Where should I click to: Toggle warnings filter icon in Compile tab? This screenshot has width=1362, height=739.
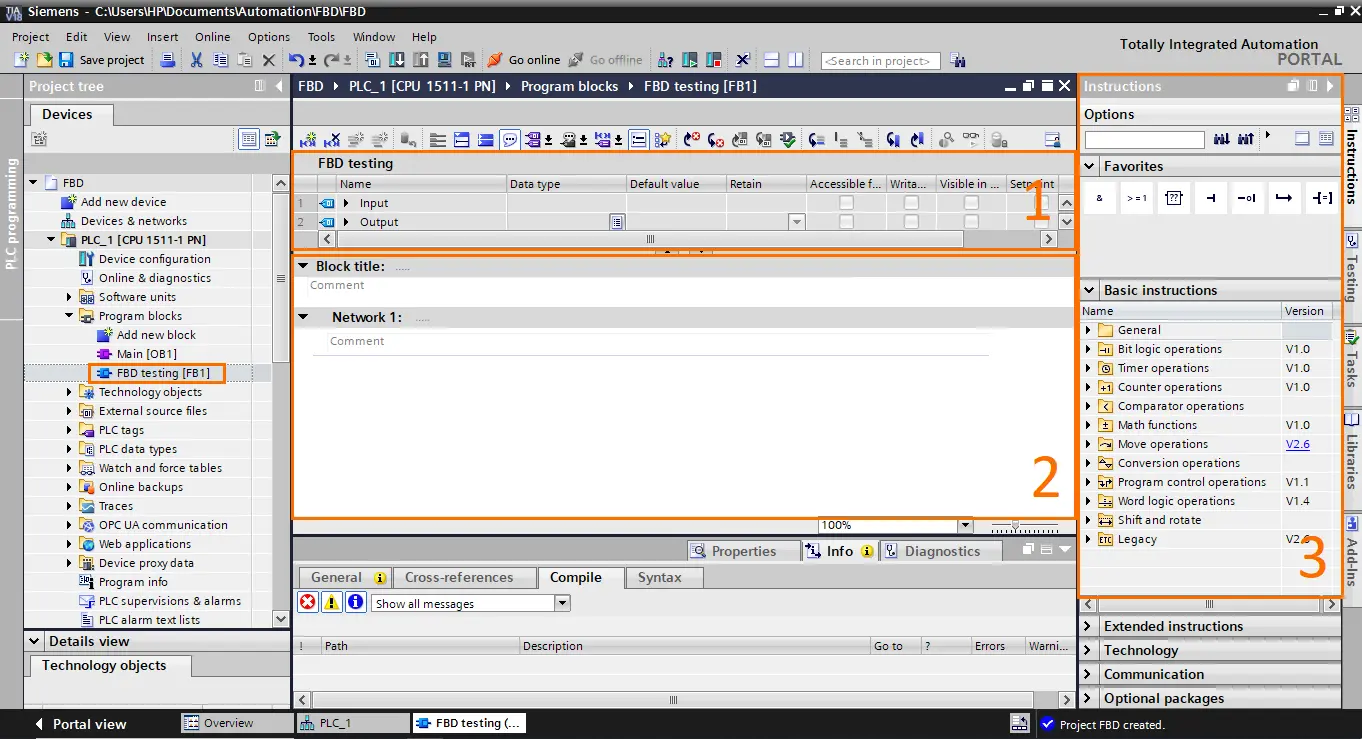pos(332,602)
